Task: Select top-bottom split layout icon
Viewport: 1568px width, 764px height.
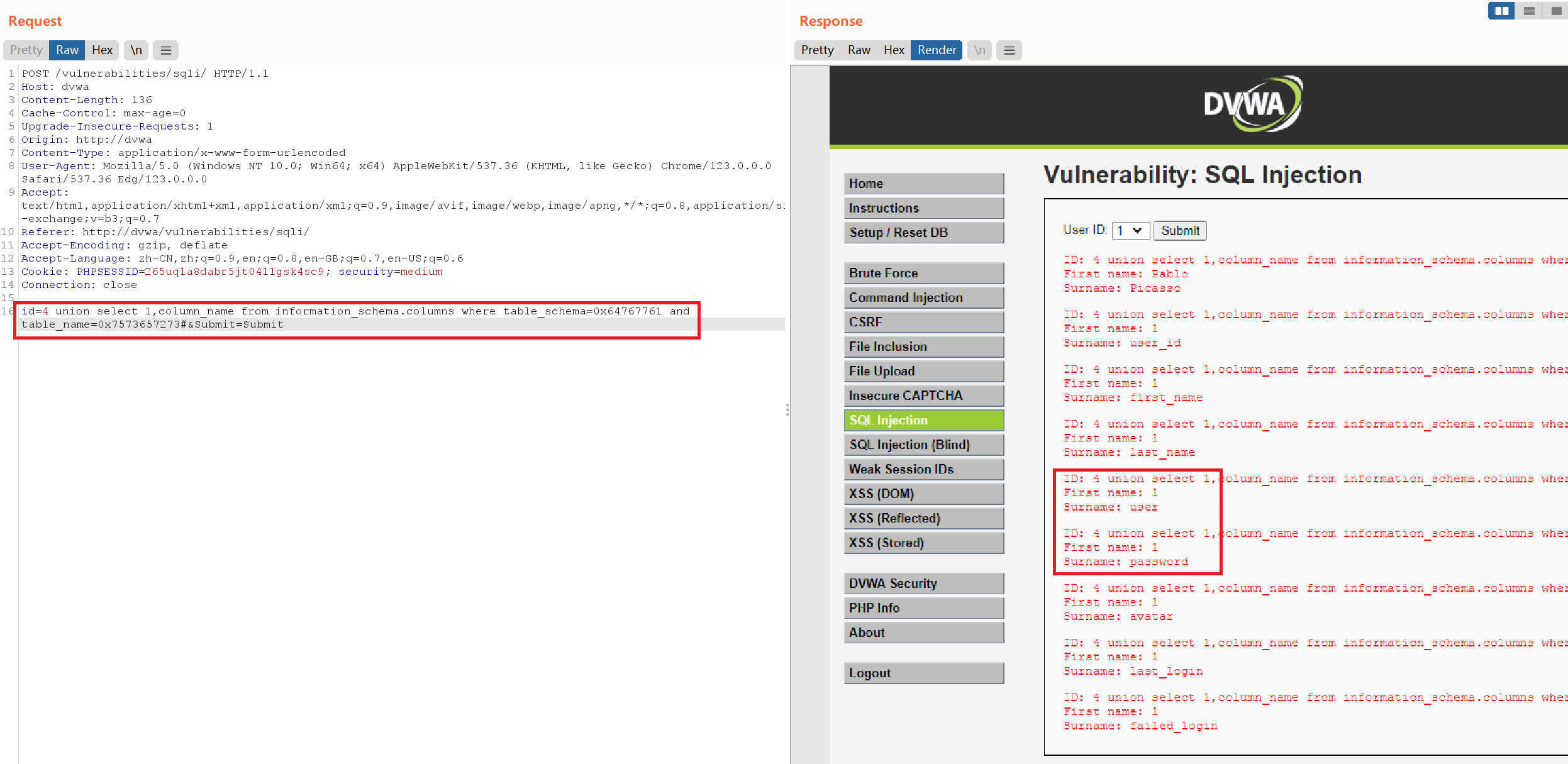Action: point(1529,11)
